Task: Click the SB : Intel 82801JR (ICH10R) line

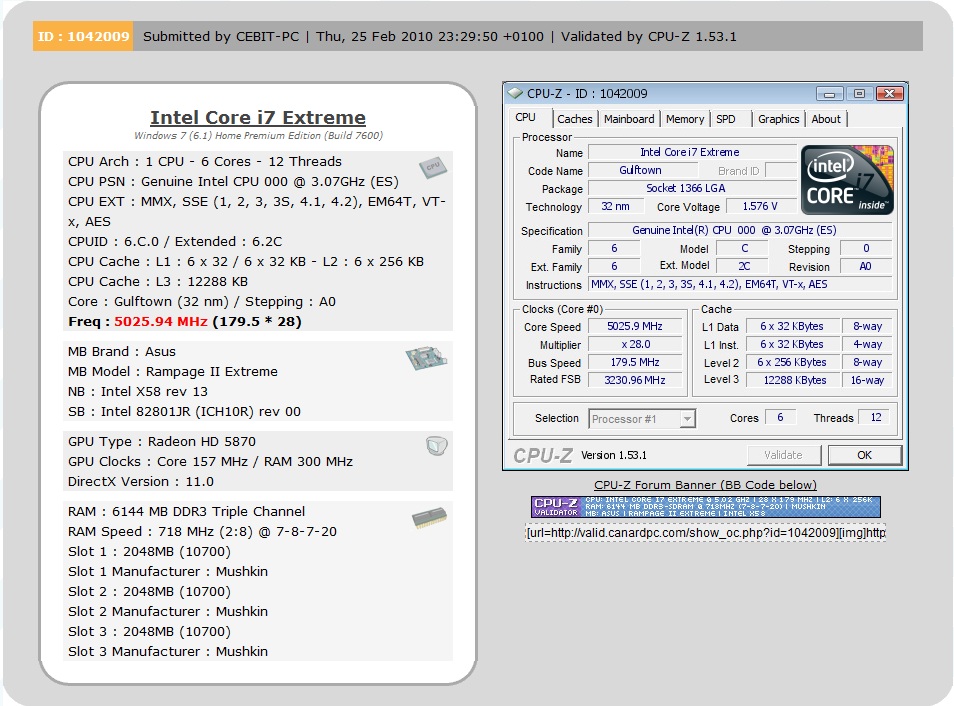Action: click(x=184, y=411)
